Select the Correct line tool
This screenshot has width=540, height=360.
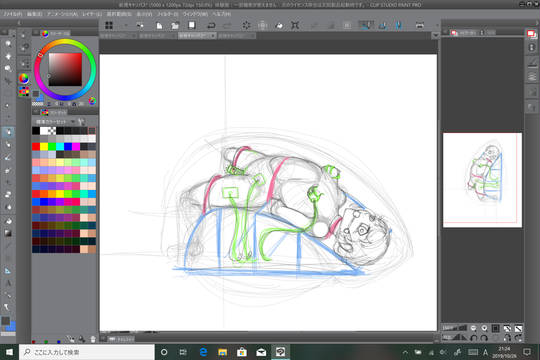(8, 307)
